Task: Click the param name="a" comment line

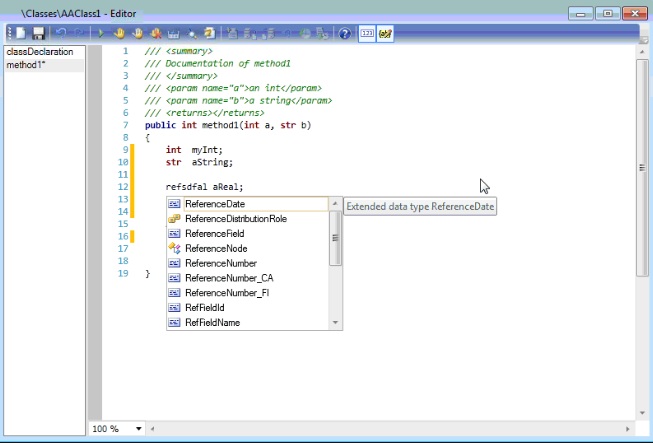Action: coord(233,88)
